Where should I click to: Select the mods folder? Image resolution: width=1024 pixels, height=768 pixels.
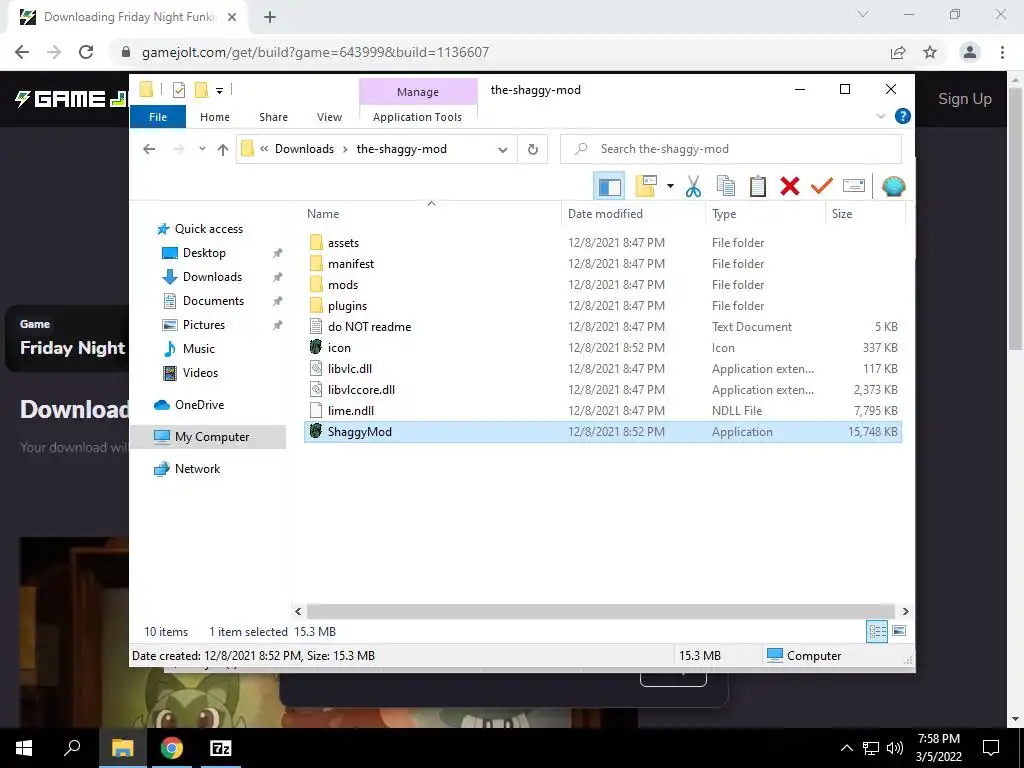(602, 285)
